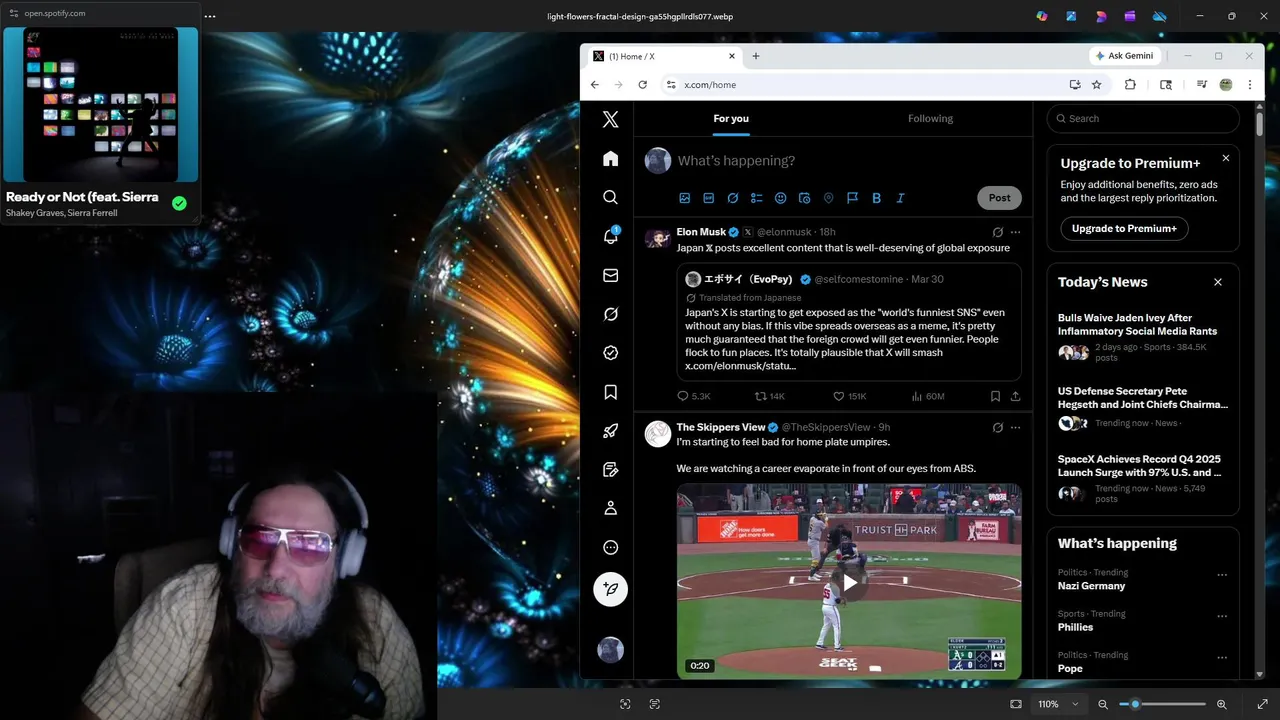The image size is (1280, 720).
Task: Click Ask Gemini button in Chrome
Action: coord(1125,56)
